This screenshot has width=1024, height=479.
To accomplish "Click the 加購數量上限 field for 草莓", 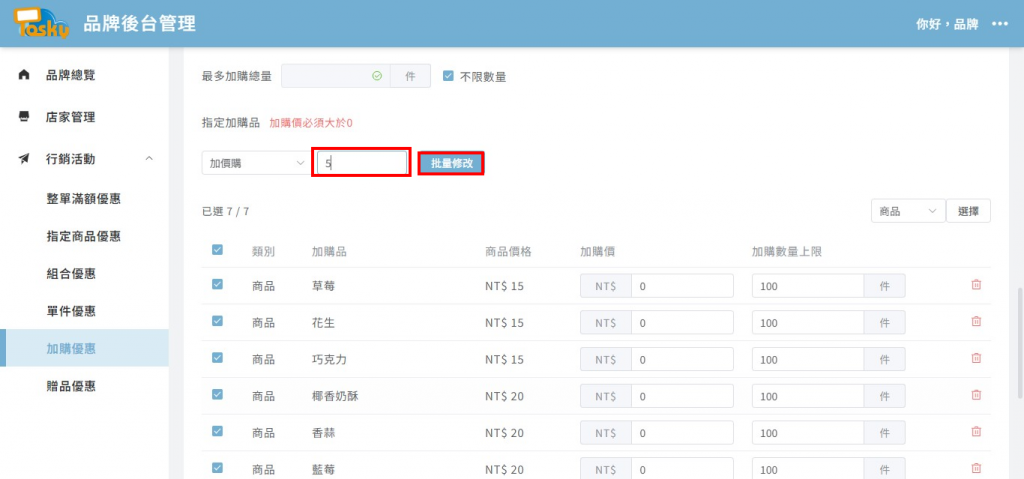I will (x=808, y=286).
